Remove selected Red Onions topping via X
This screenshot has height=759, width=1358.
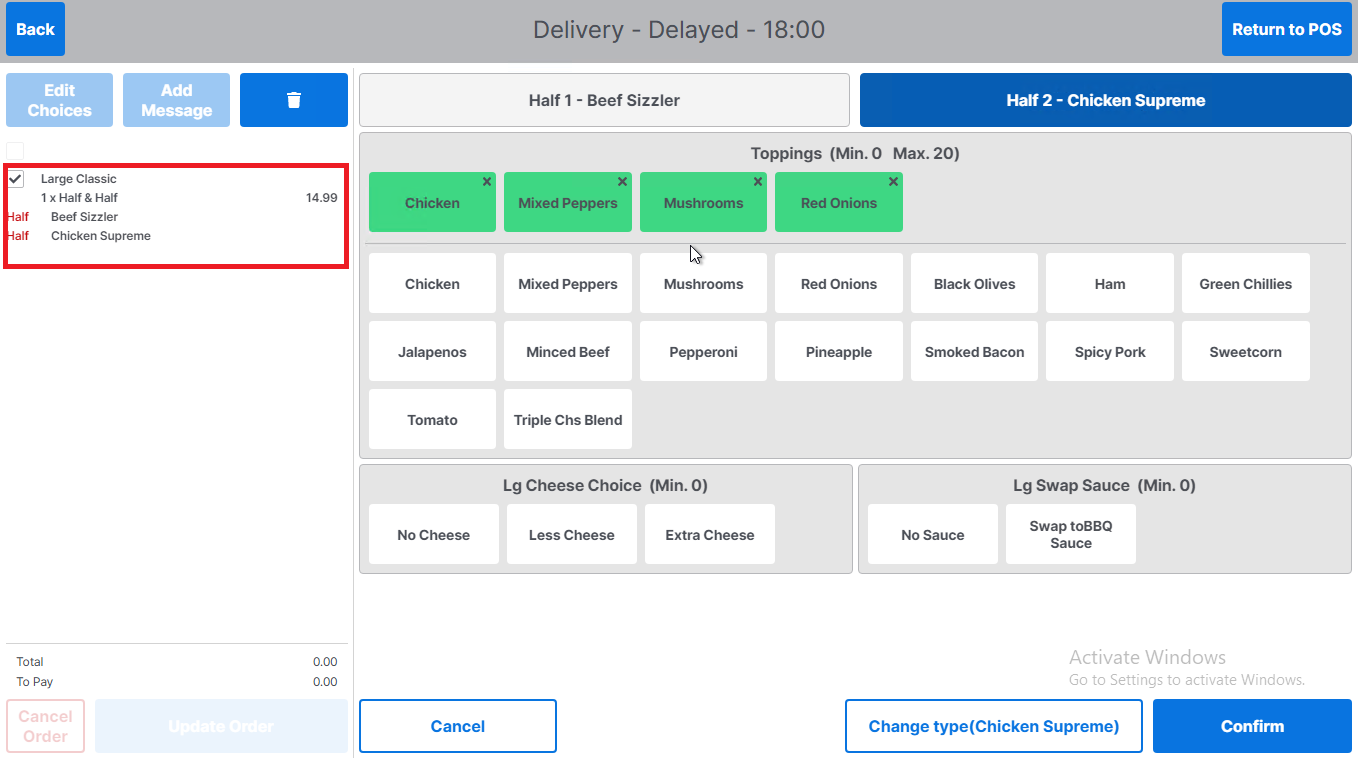(893, 182)
